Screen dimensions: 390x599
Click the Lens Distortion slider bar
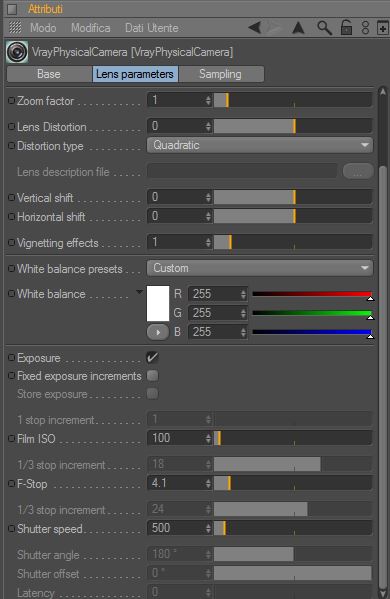293,126
